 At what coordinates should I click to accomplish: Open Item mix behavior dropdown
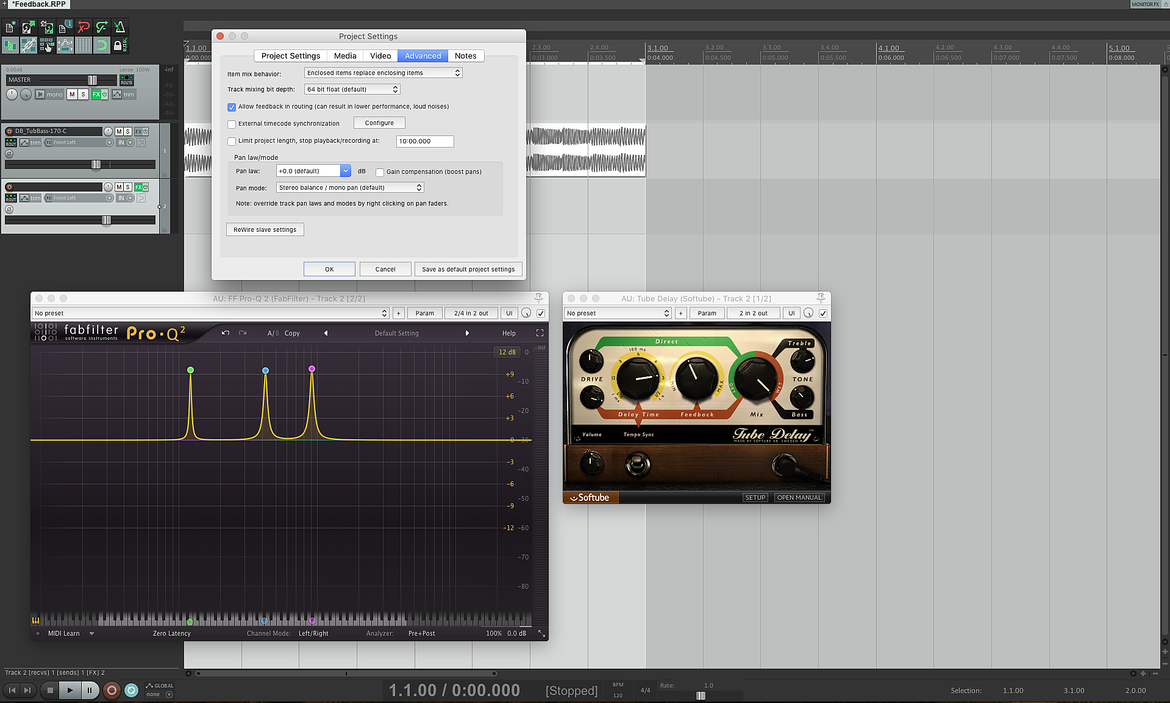pos(384,72)
